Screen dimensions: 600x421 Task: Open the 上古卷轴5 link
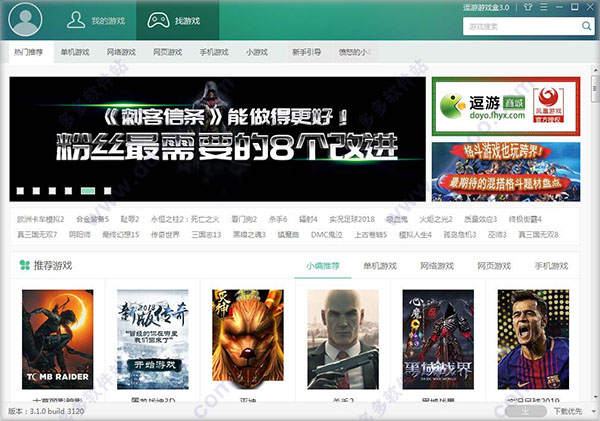point(370,234)
